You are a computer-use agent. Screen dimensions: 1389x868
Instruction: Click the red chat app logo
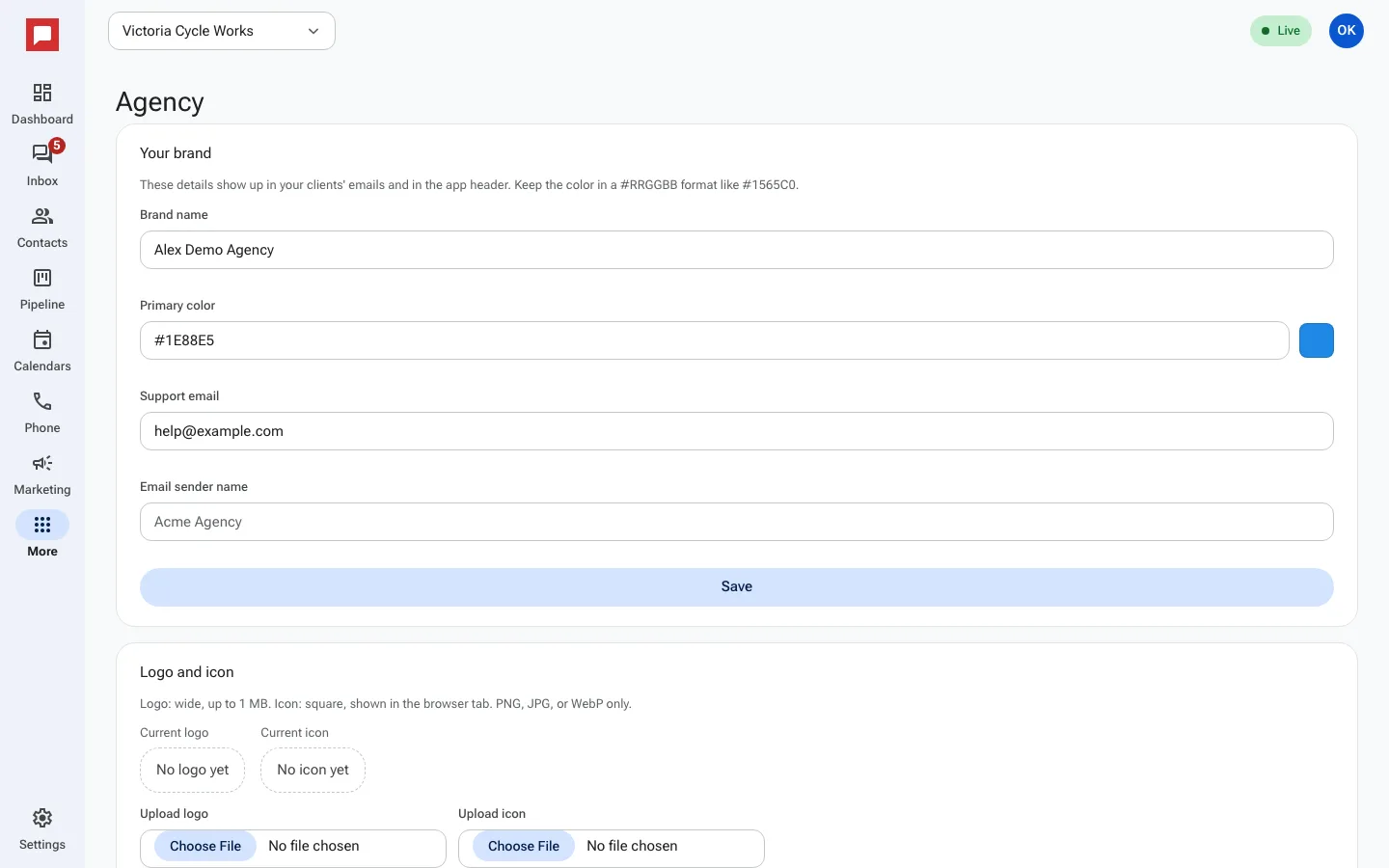click(42, 35)
